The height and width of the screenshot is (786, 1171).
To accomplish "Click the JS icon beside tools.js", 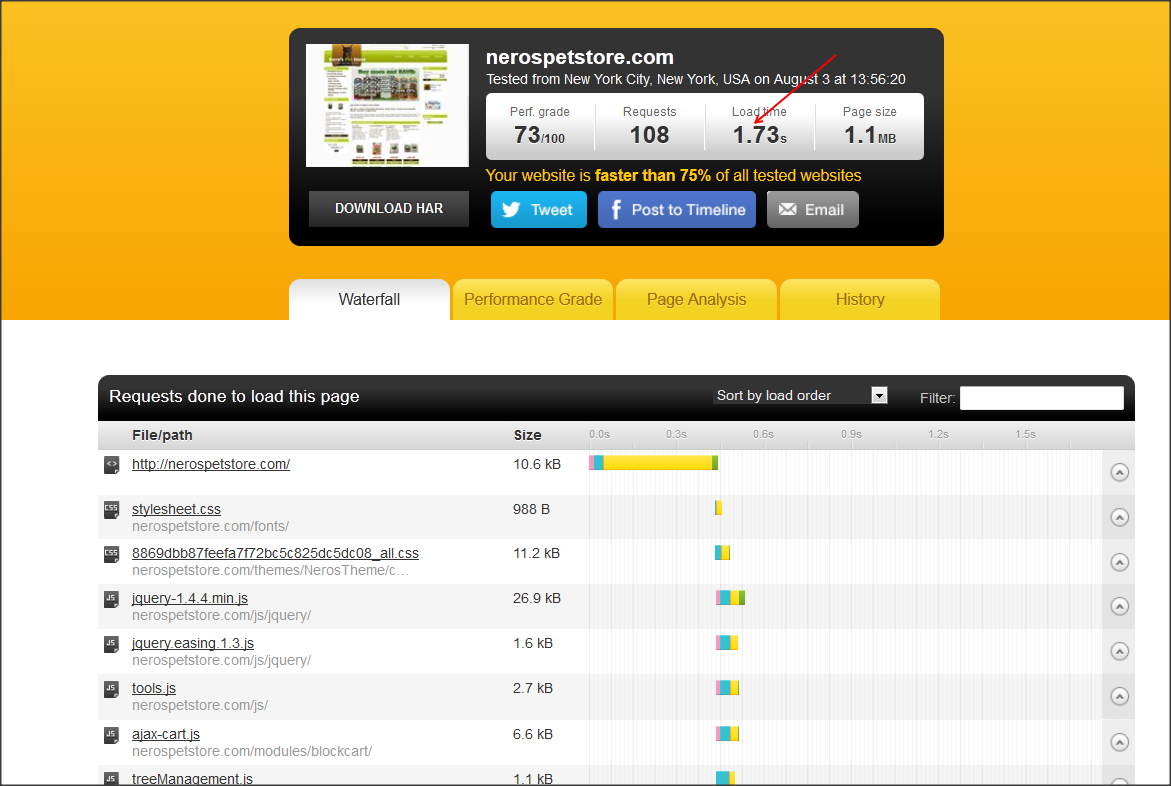I will (111, 689).
